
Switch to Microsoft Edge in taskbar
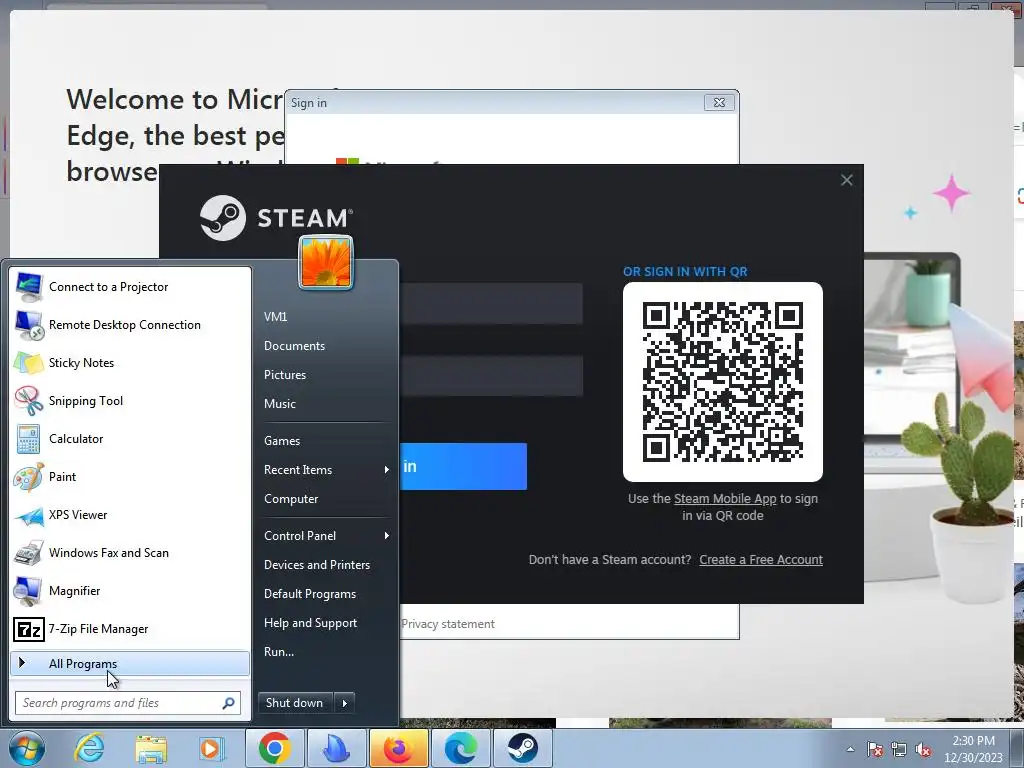[460, 748]
